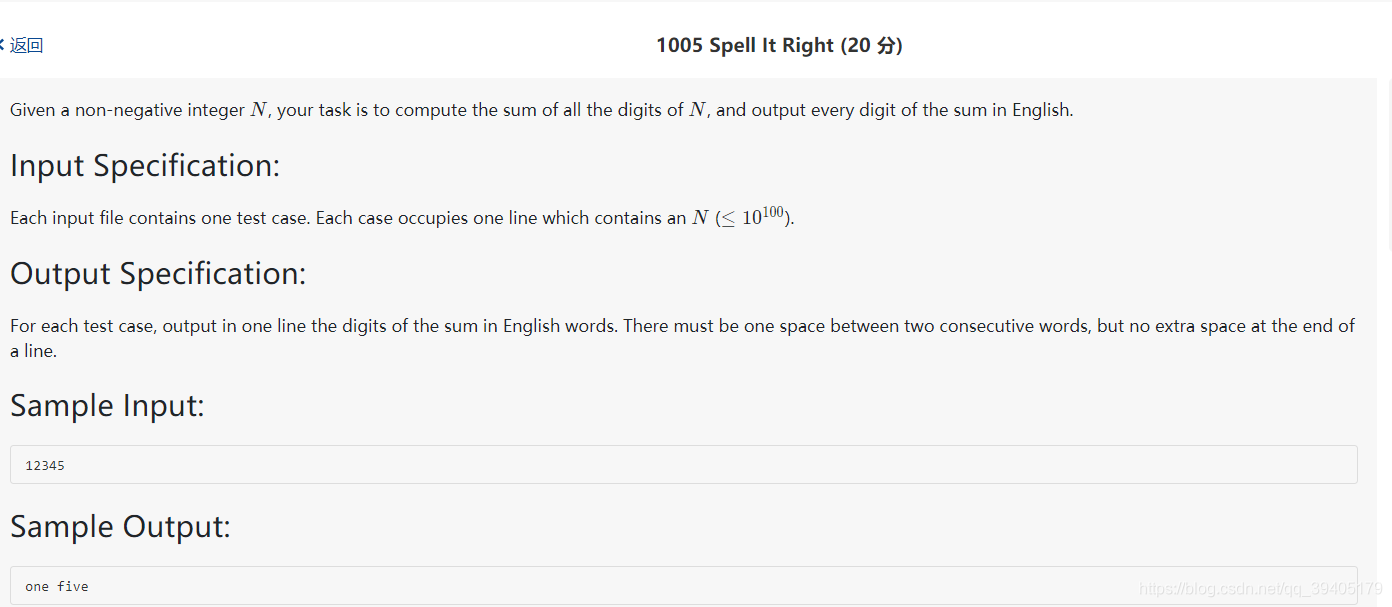Click the left-arrow chevron icon before 返回
The height and width of the screenshot is (607, 1392).
point(4,45)
